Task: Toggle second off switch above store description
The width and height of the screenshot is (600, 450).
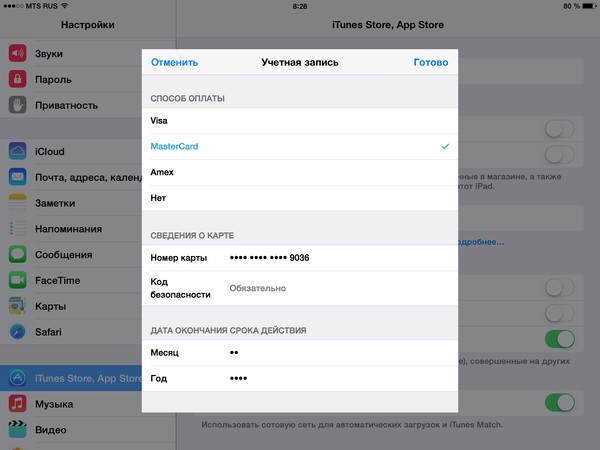Action: click(560, 155)
